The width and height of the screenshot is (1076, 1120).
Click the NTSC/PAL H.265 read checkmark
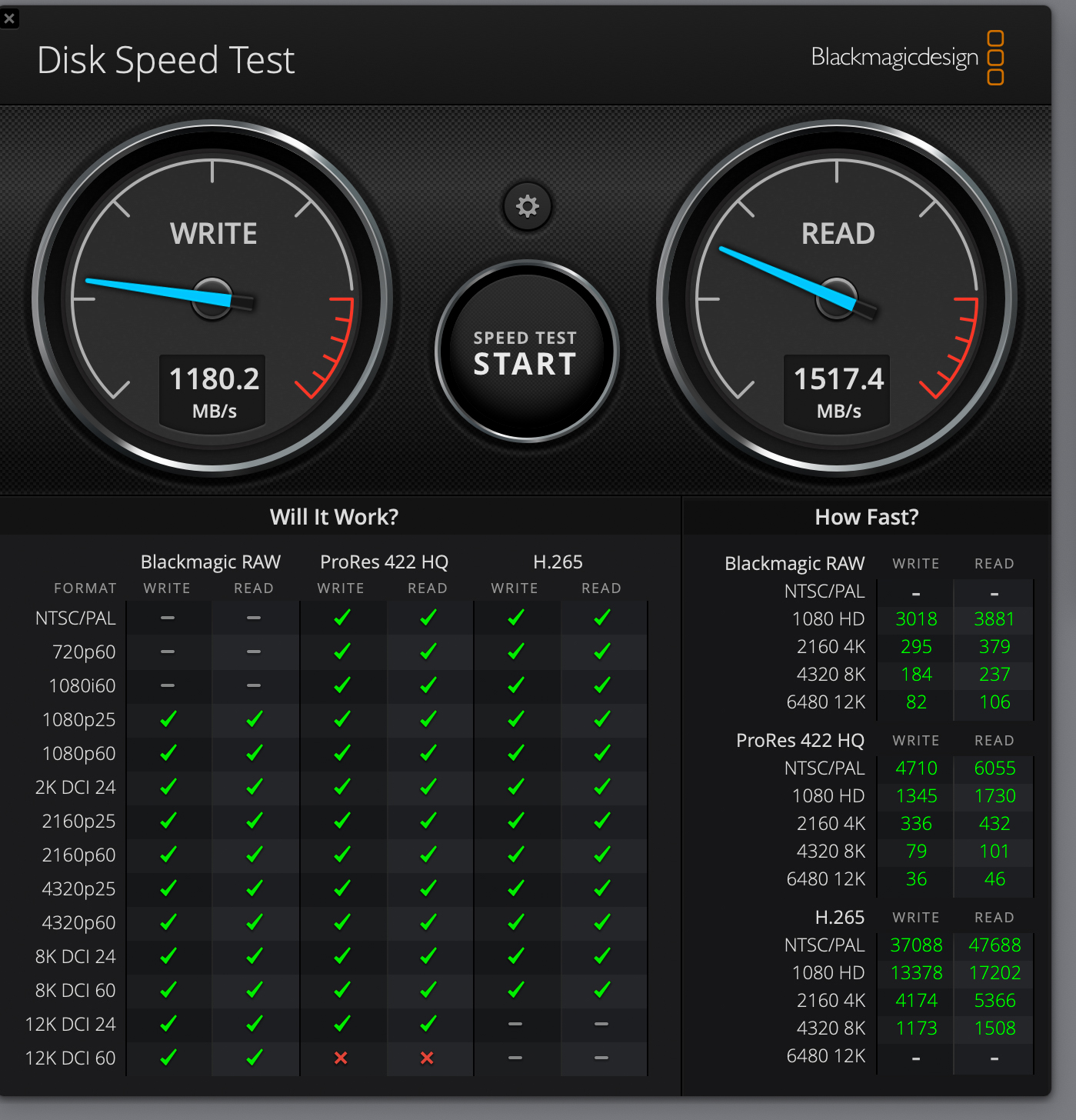tap(601, 618)
